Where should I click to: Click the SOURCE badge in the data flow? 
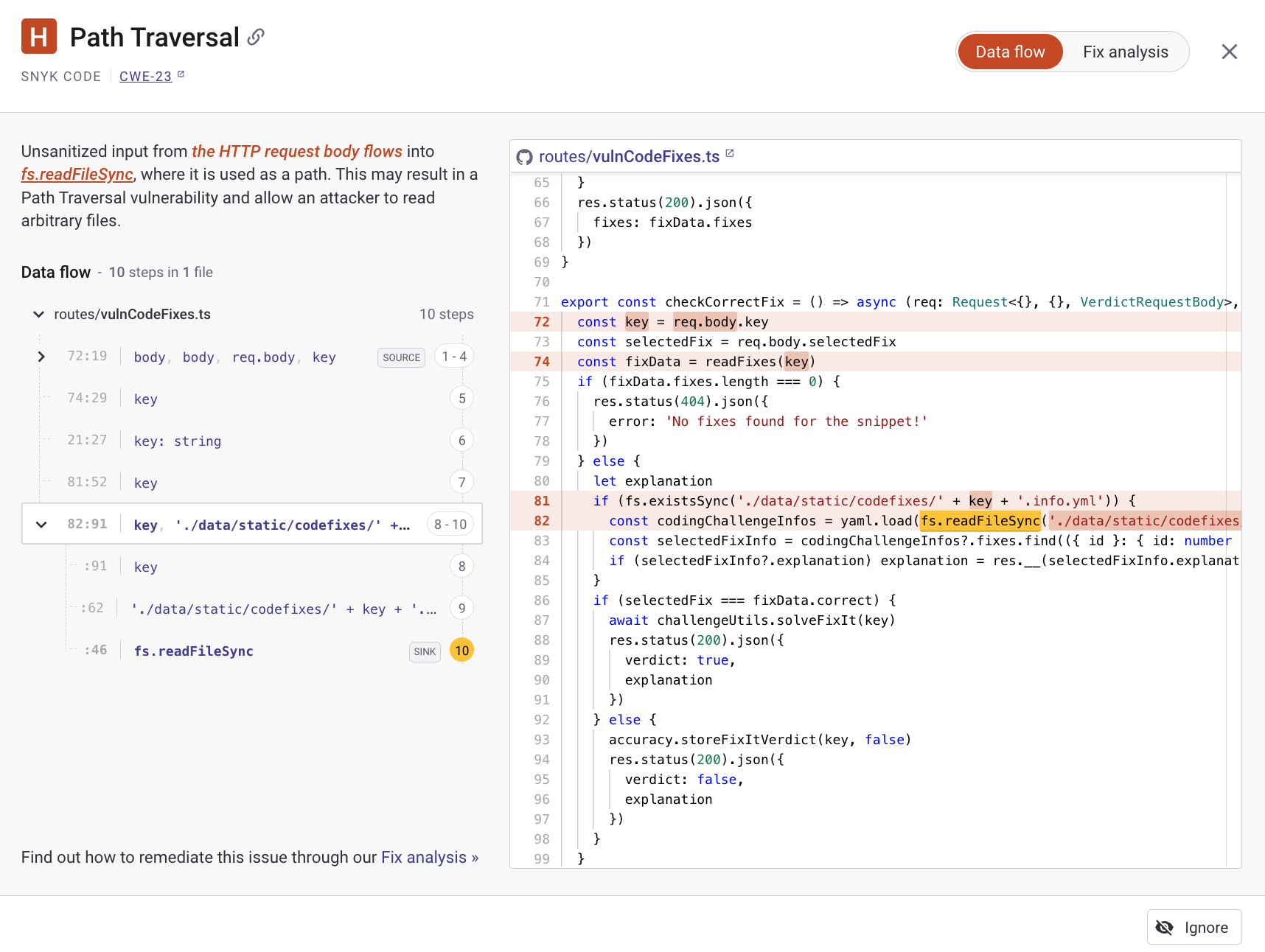tap(401, 357)
